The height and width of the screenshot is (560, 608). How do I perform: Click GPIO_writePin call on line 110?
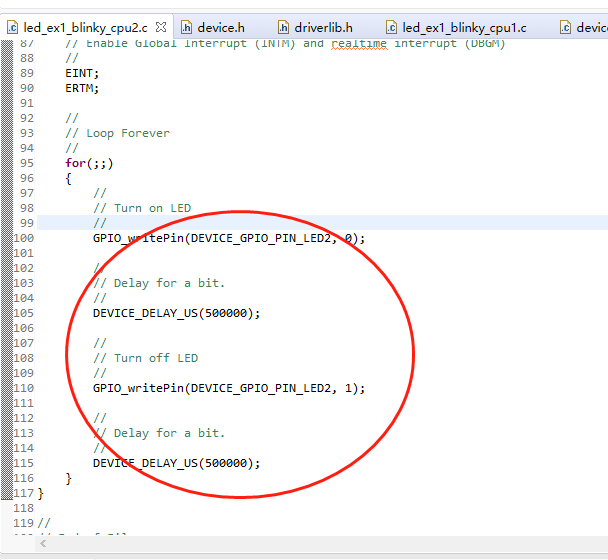point(229,388)
